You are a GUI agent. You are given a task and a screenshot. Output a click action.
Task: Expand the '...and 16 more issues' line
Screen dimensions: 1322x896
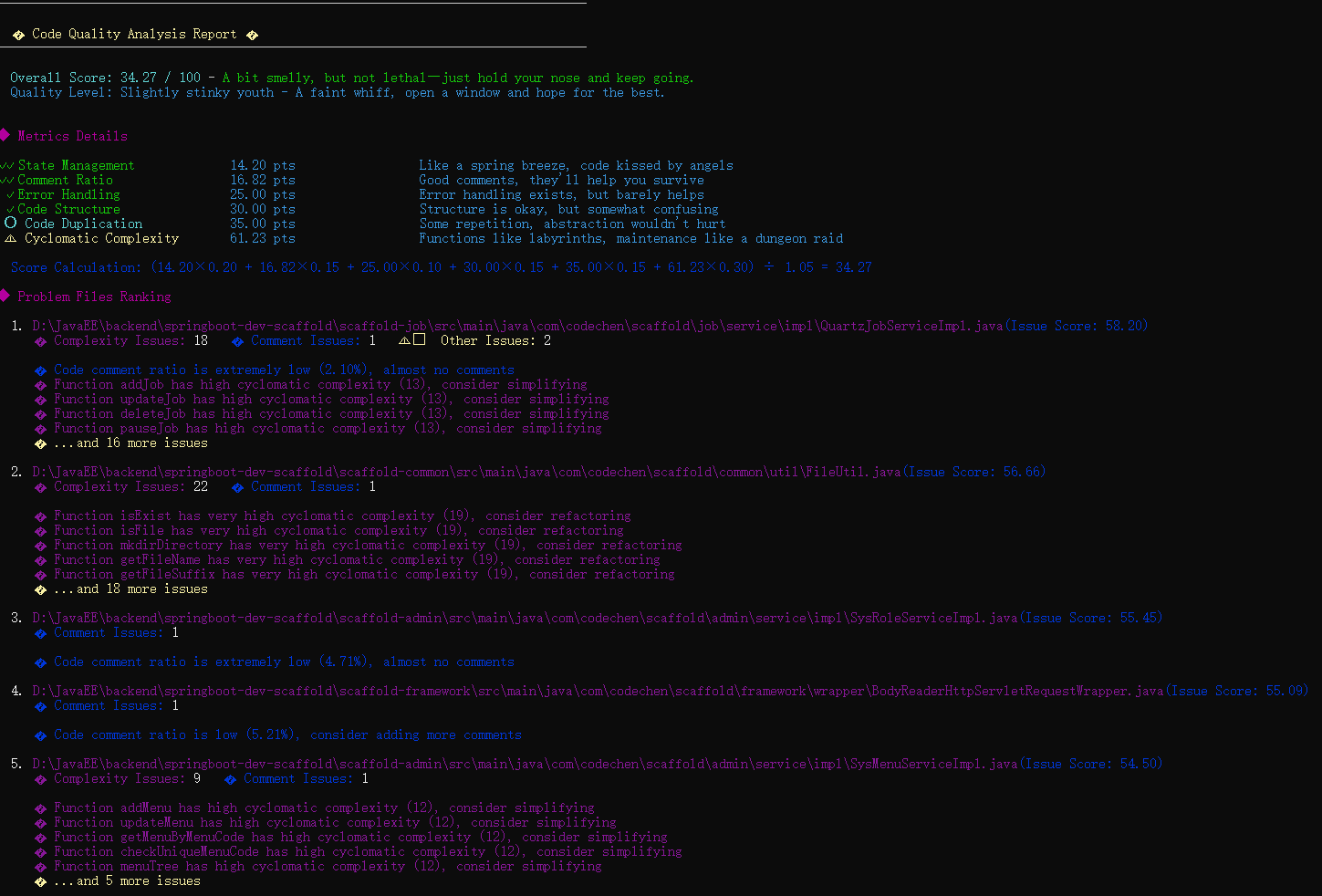click(130, 443)
